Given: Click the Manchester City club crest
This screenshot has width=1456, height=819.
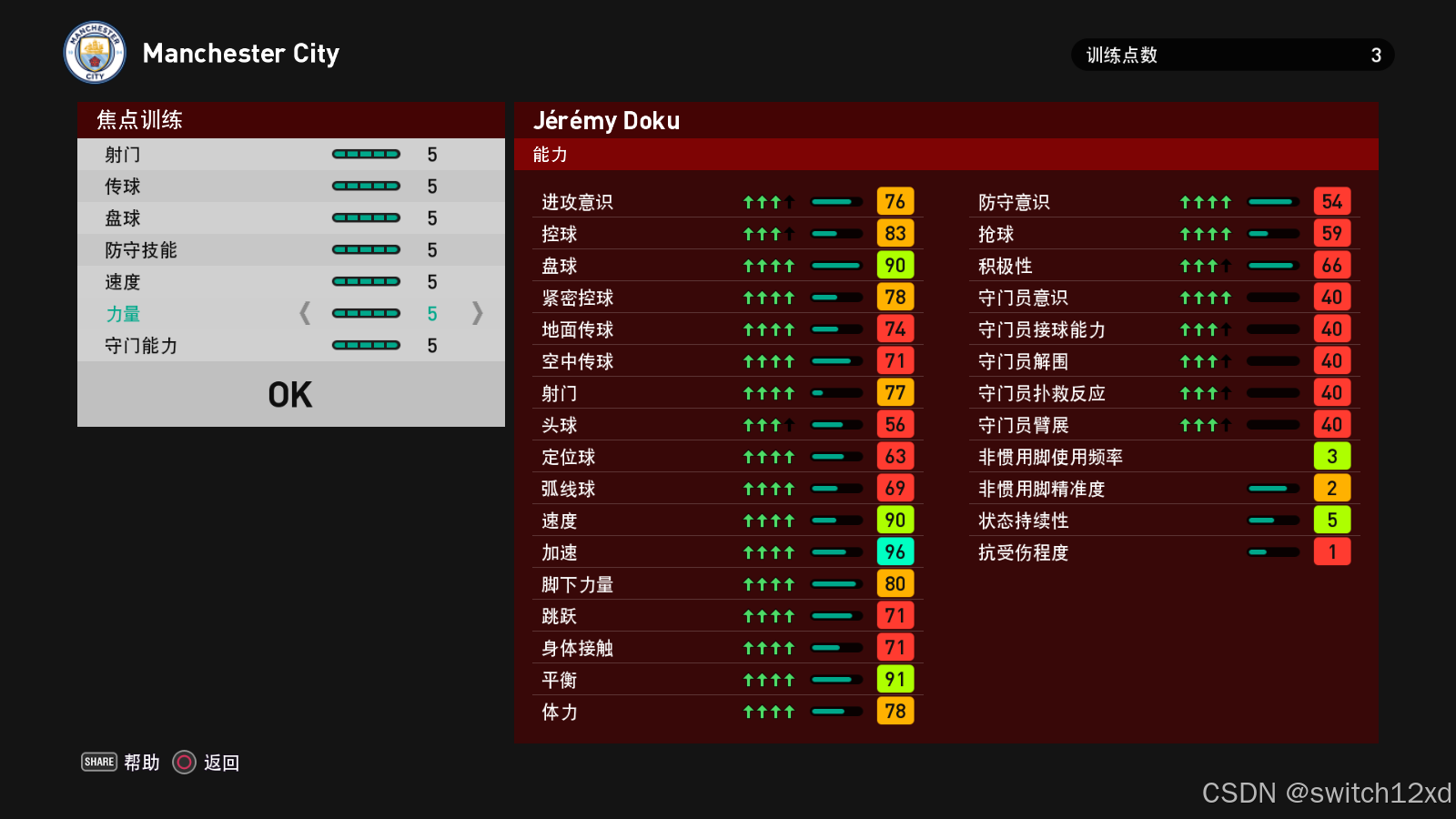Looking at the screenshot, I should click(95, 52).
